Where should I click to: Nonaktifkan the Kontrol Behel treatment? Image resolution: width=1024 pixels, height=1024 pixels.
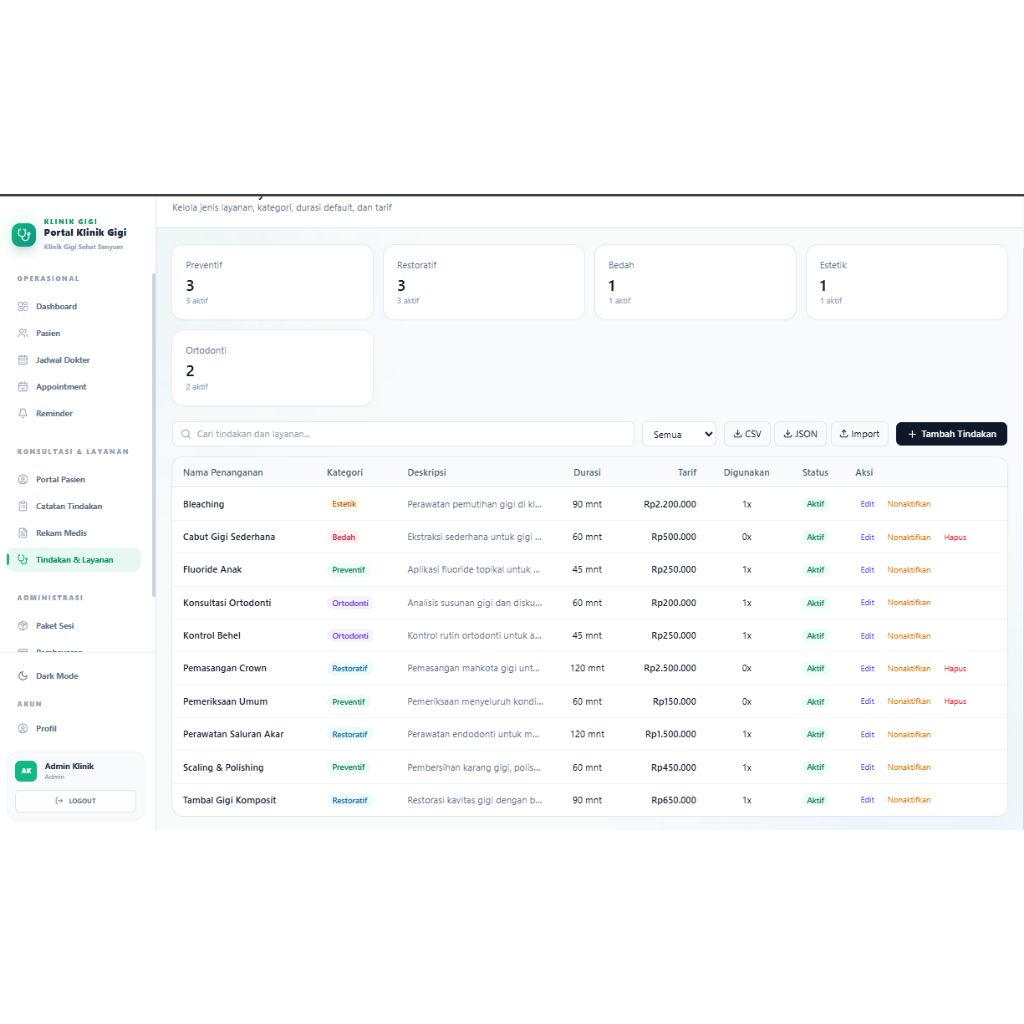(x=908, y=635)
